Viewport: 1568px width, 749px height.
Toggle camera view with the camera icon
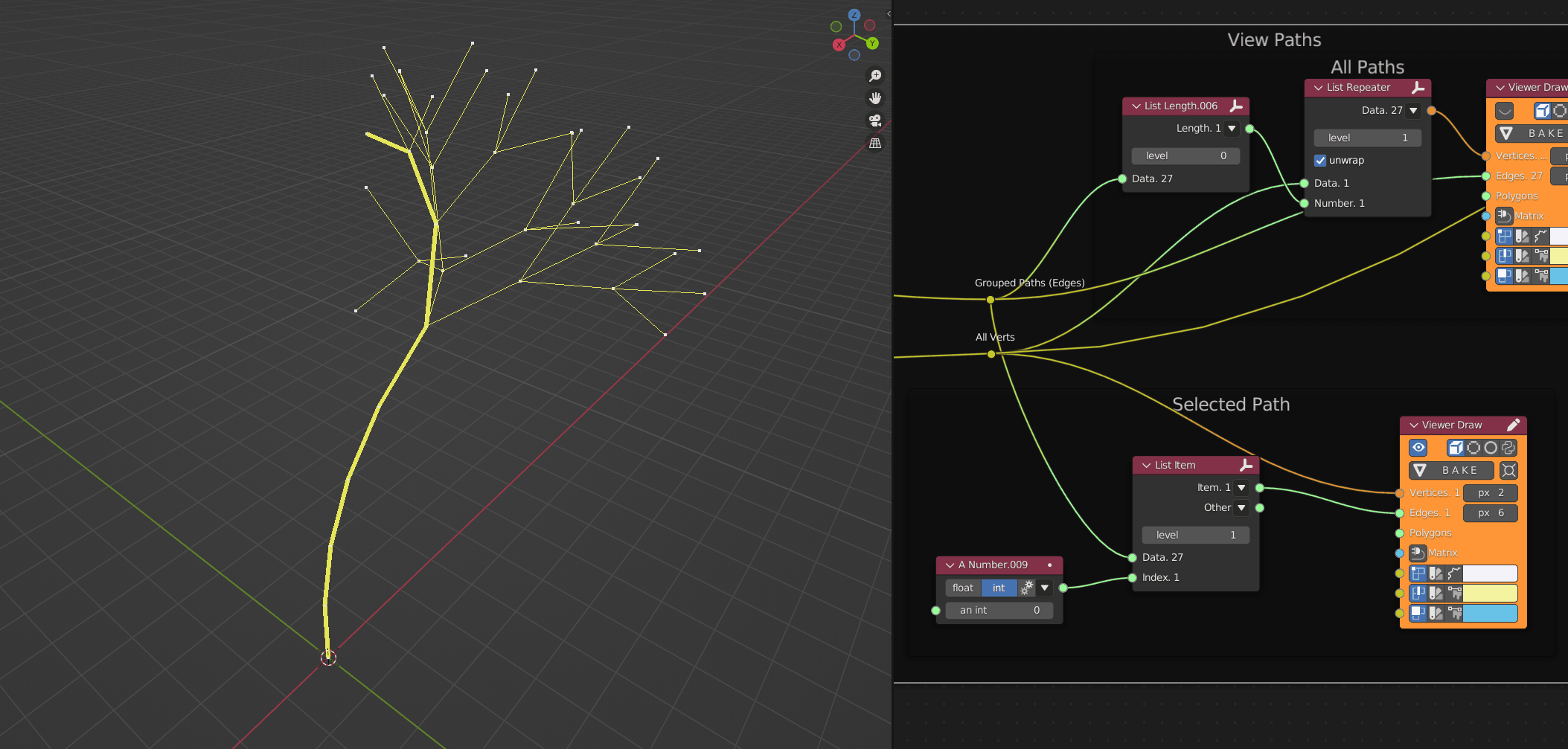pos(875,120)
